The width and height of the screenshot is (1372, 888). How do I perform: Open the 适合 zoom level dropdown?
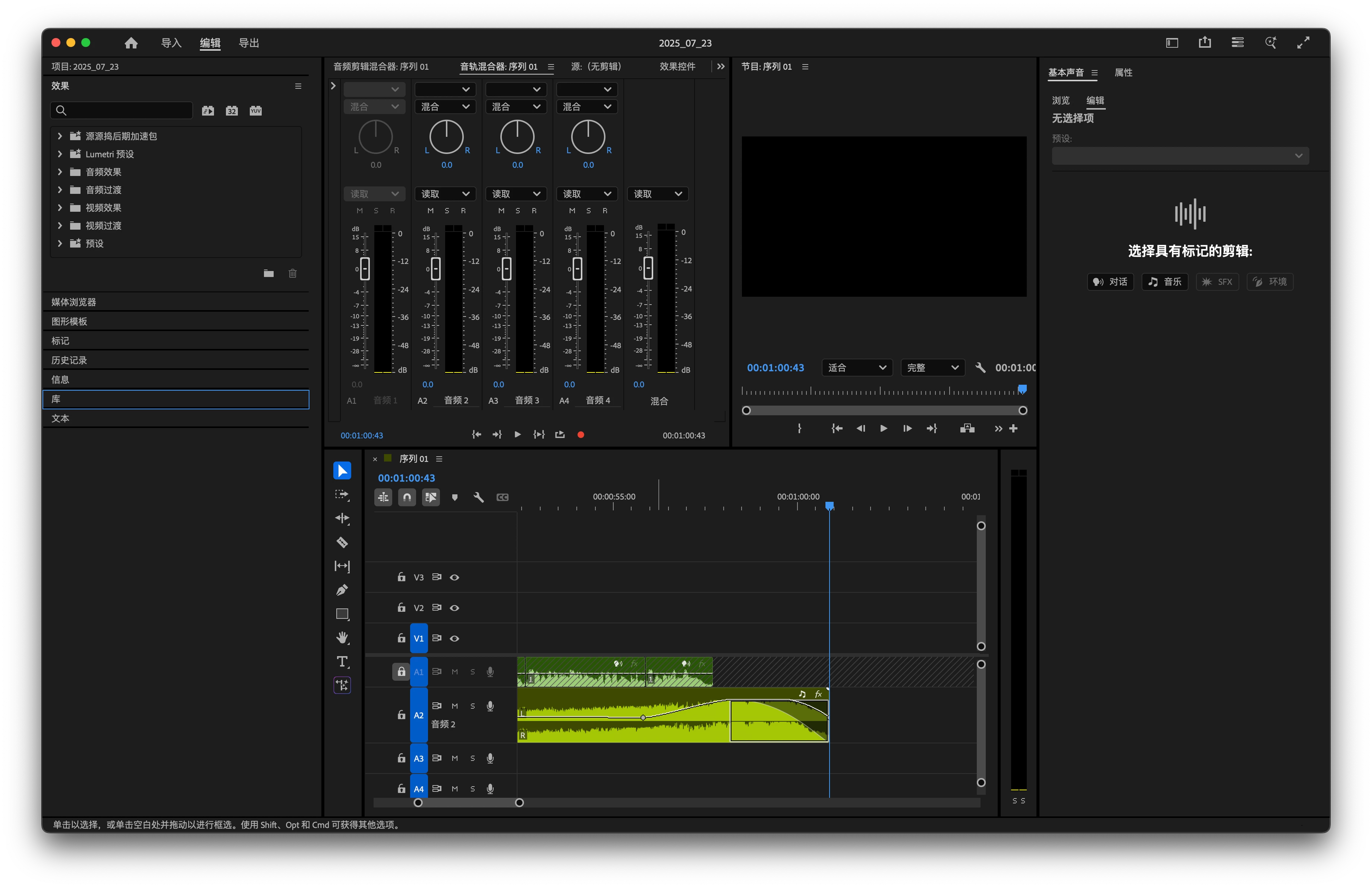pos(857,368)
